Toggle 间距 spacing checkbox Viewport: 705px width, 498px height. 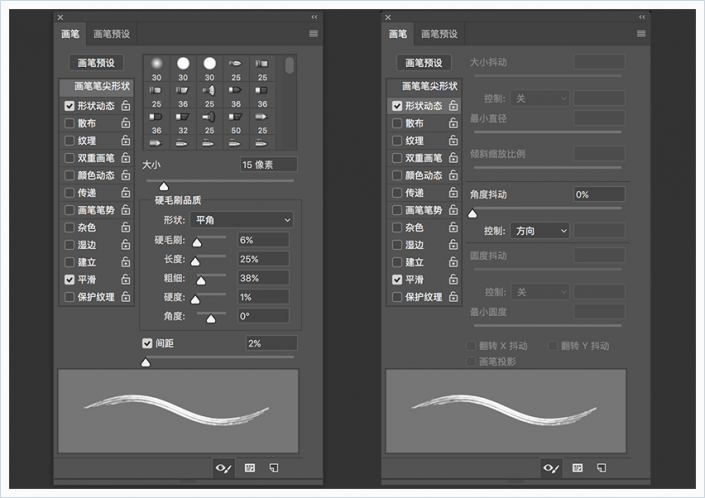[147, 343]
